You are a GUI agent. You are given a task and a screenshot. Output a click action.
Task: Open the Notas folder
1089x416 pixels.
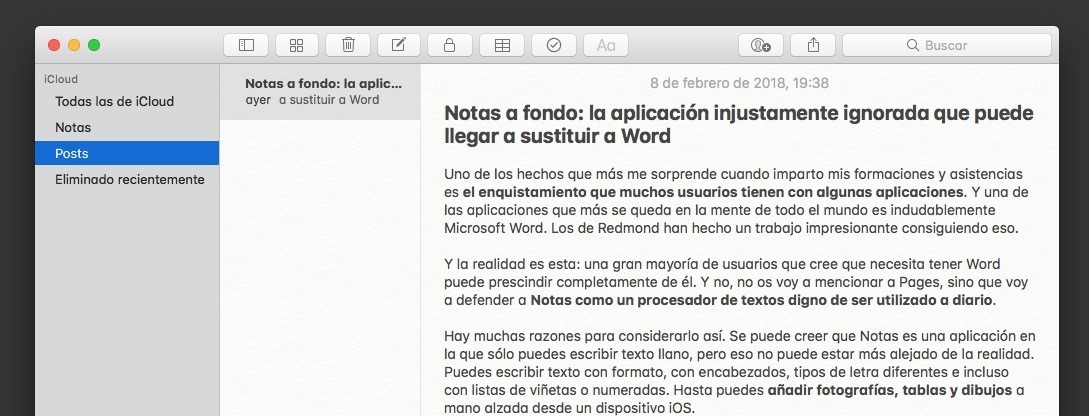pos(73,127)
